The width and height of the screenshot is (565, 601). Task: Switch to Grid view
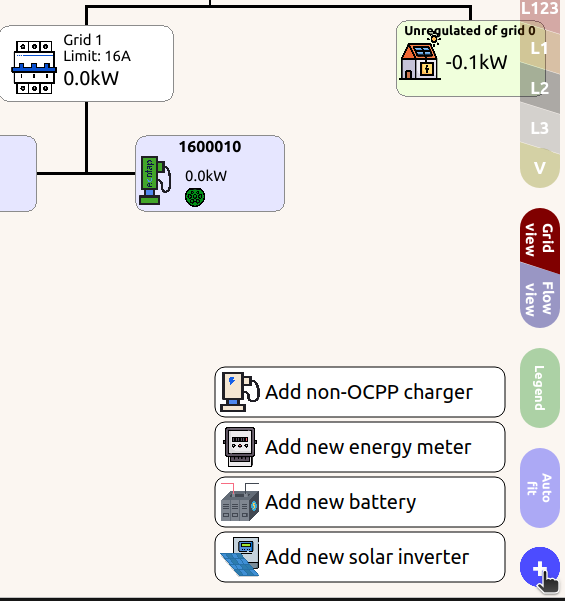[540, 240]
